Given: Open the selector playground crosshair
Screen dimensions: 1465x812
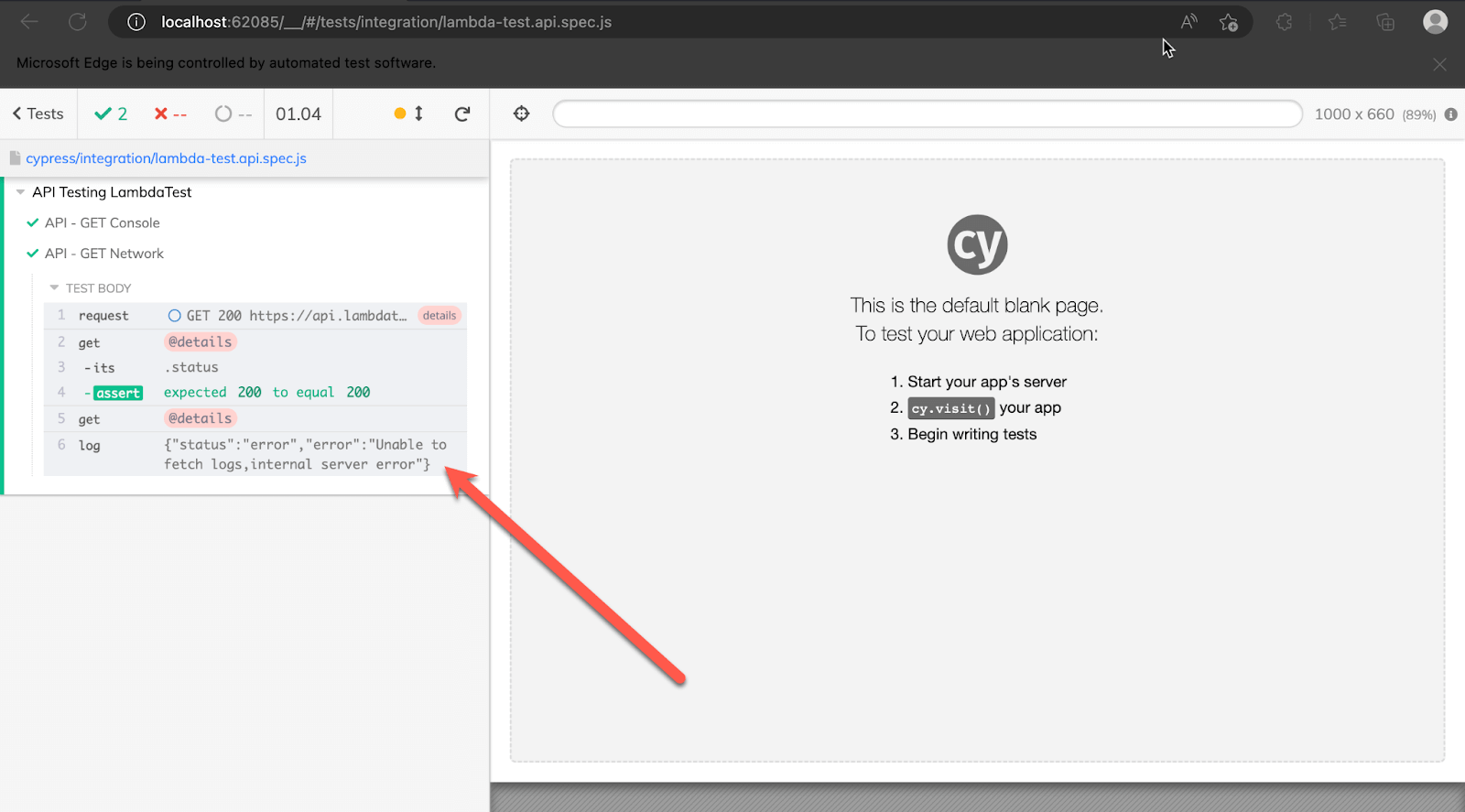Looking at the screenshot, I should pos(522,114).
